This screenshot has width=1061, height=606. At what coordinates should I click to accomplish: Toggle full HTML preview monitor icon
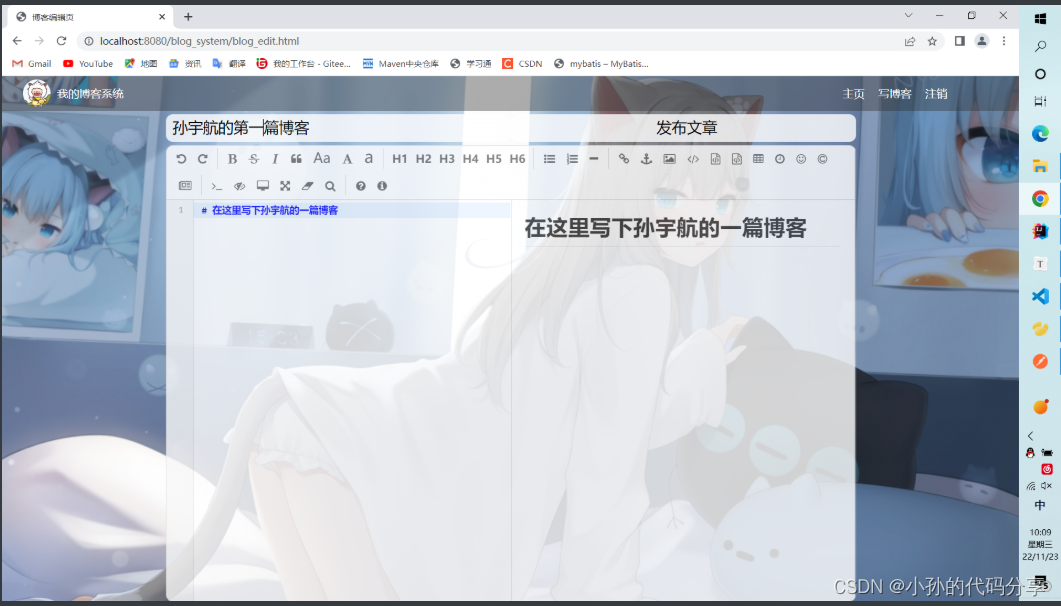coord(263,186)
